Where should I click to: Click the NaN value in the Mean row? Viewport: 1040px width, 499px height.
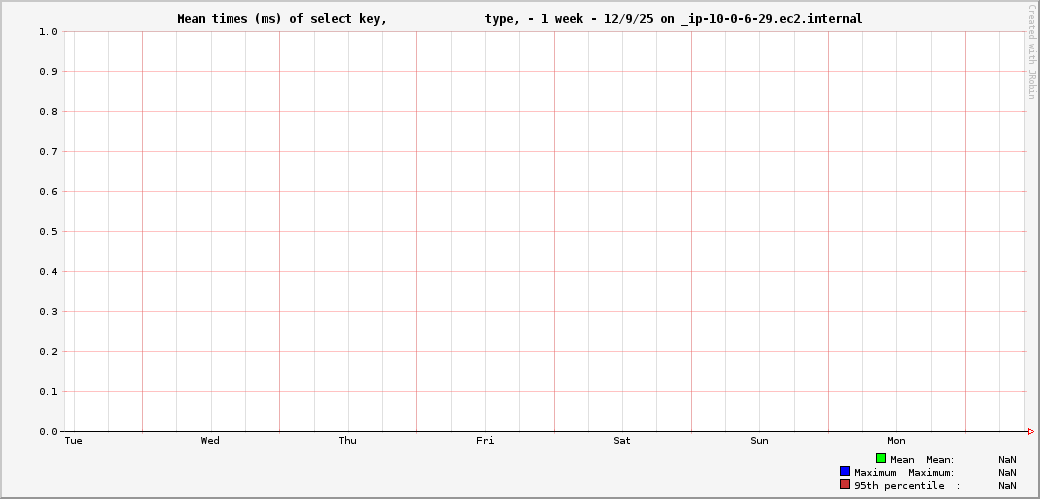(1007, 459)
